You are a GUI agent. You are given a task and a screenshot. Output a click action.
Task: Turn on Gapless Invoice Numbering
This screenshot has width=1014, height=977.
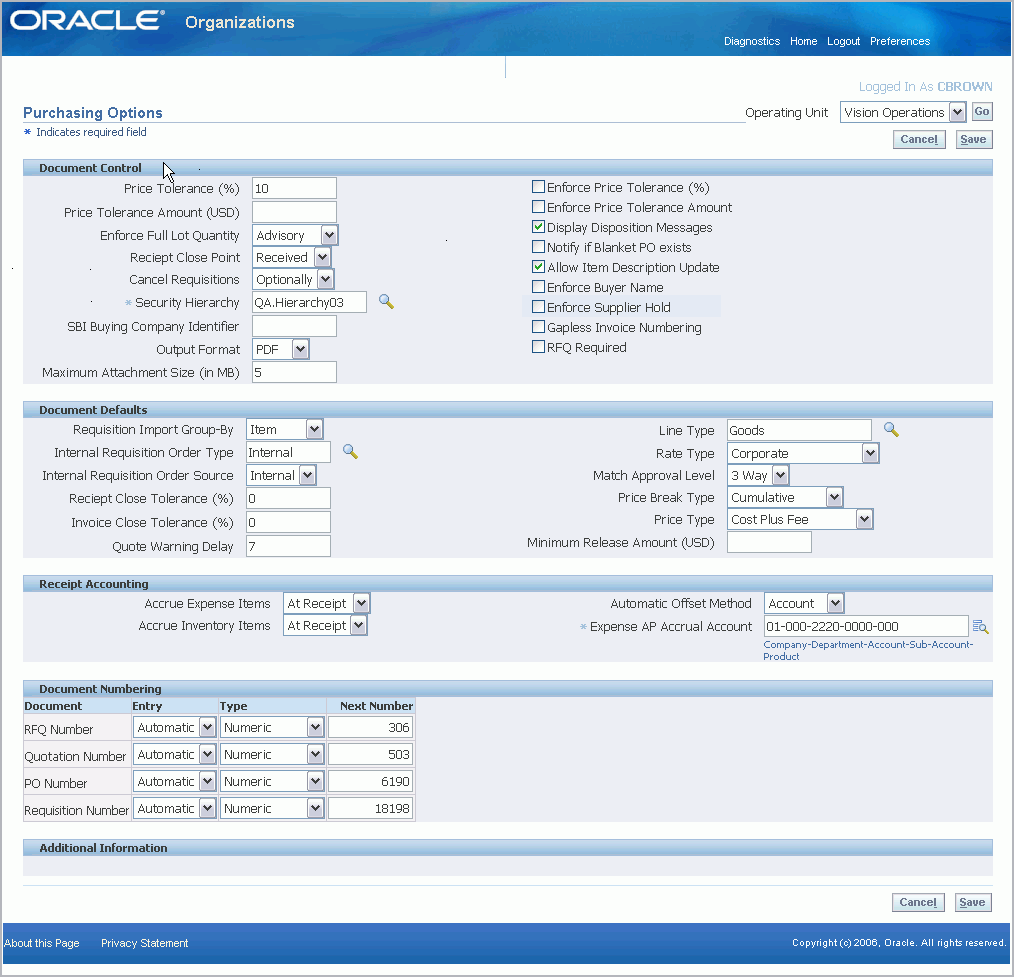[x=538, y=327]
